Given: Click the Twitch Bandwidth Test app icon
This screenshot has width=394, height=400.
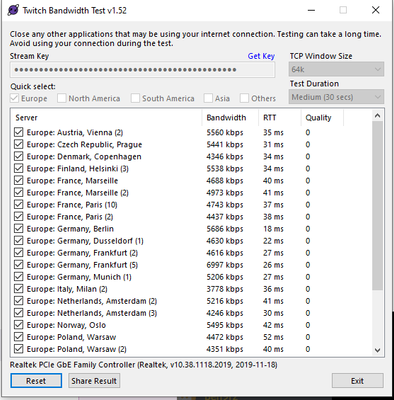Looking at the screenshot, I should pos(13,10).
